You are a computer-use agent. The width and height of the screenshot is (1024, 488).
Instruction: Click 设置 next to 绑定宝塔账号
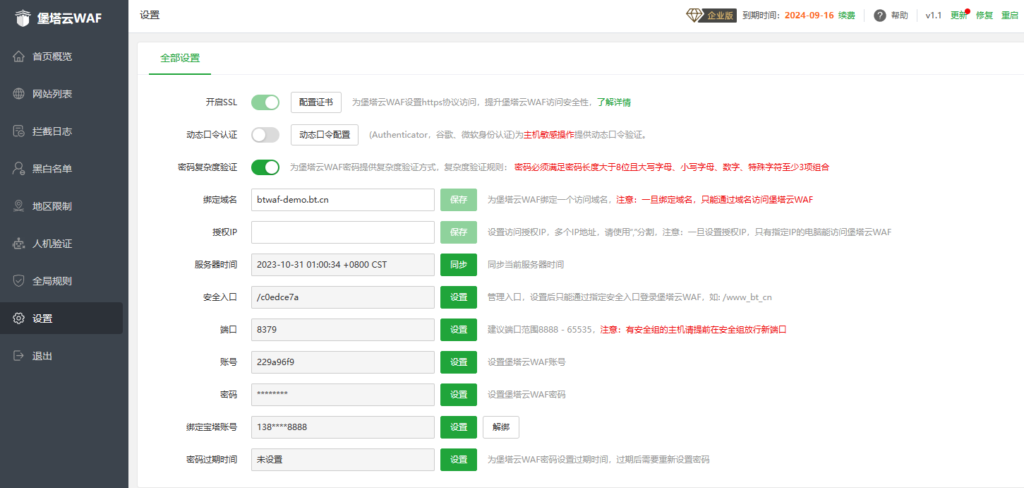[x=458, y=427]
